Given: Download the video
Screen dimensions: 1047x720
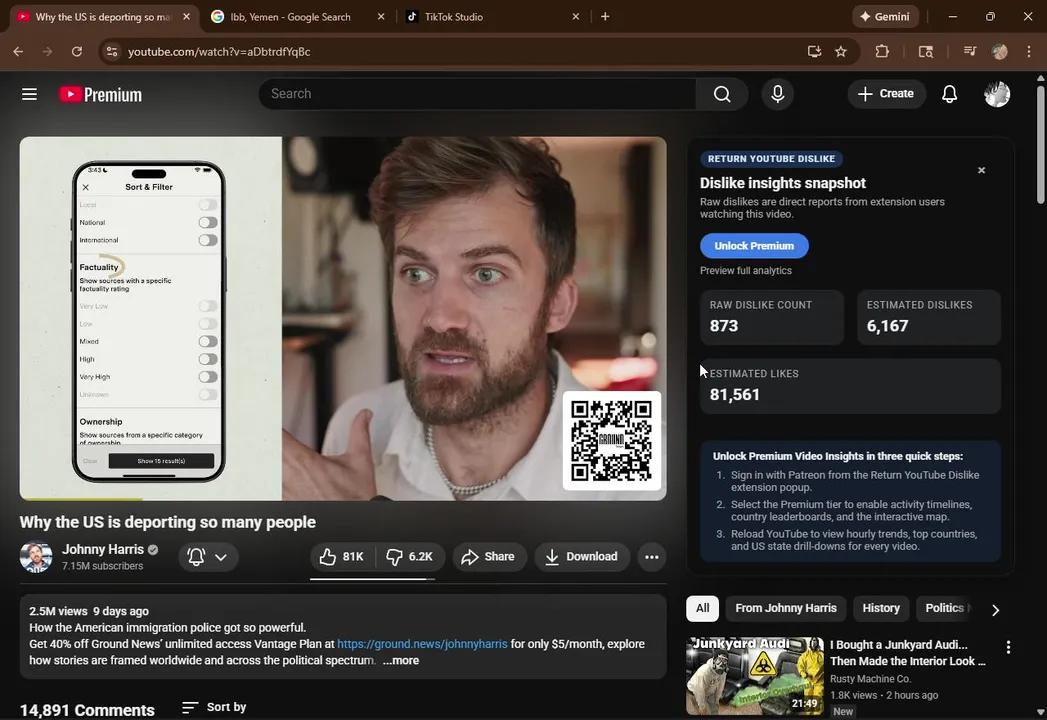Looking at the screenshot, I should point(582,557).
